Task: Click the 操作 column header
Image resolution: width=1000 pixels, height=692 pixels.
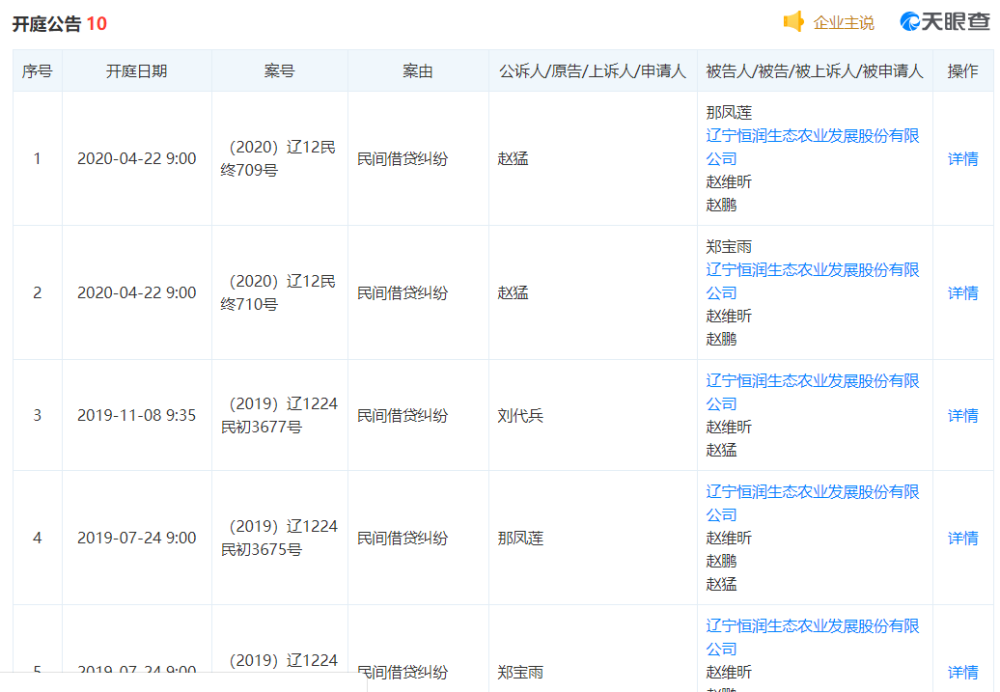Action: [962, 71]
